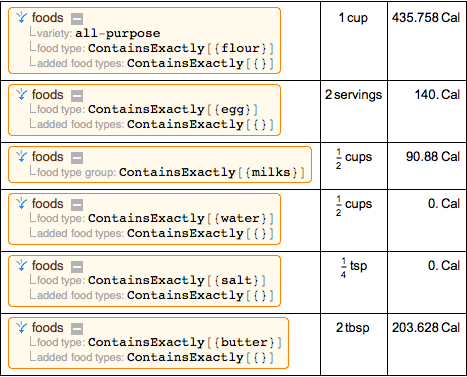Click the entity icon in salt foods box
Screen dimensions: 467x377
(x=21, y=265)
